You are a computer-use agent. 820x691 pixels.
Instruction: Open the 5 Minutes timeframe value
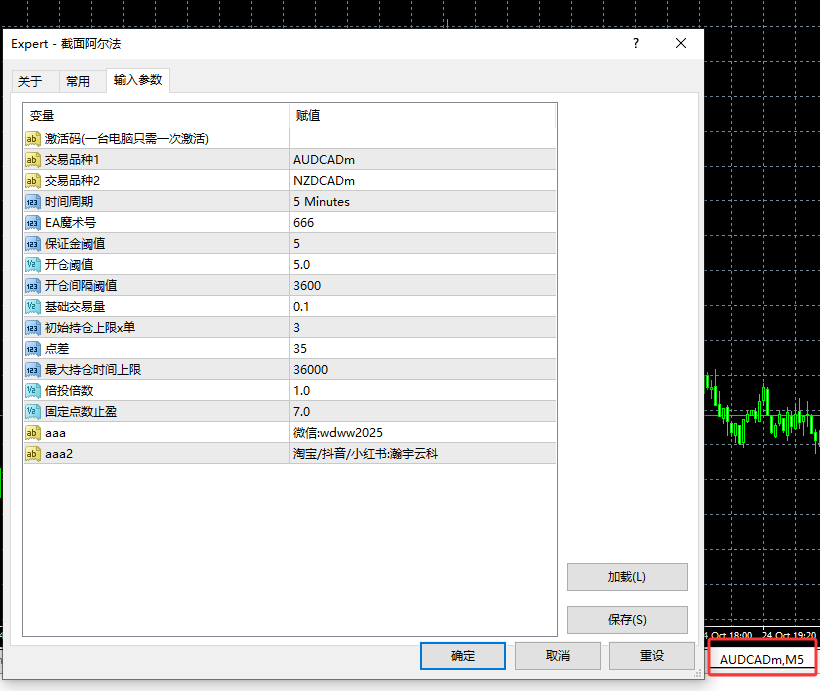(x=423, y=202)
